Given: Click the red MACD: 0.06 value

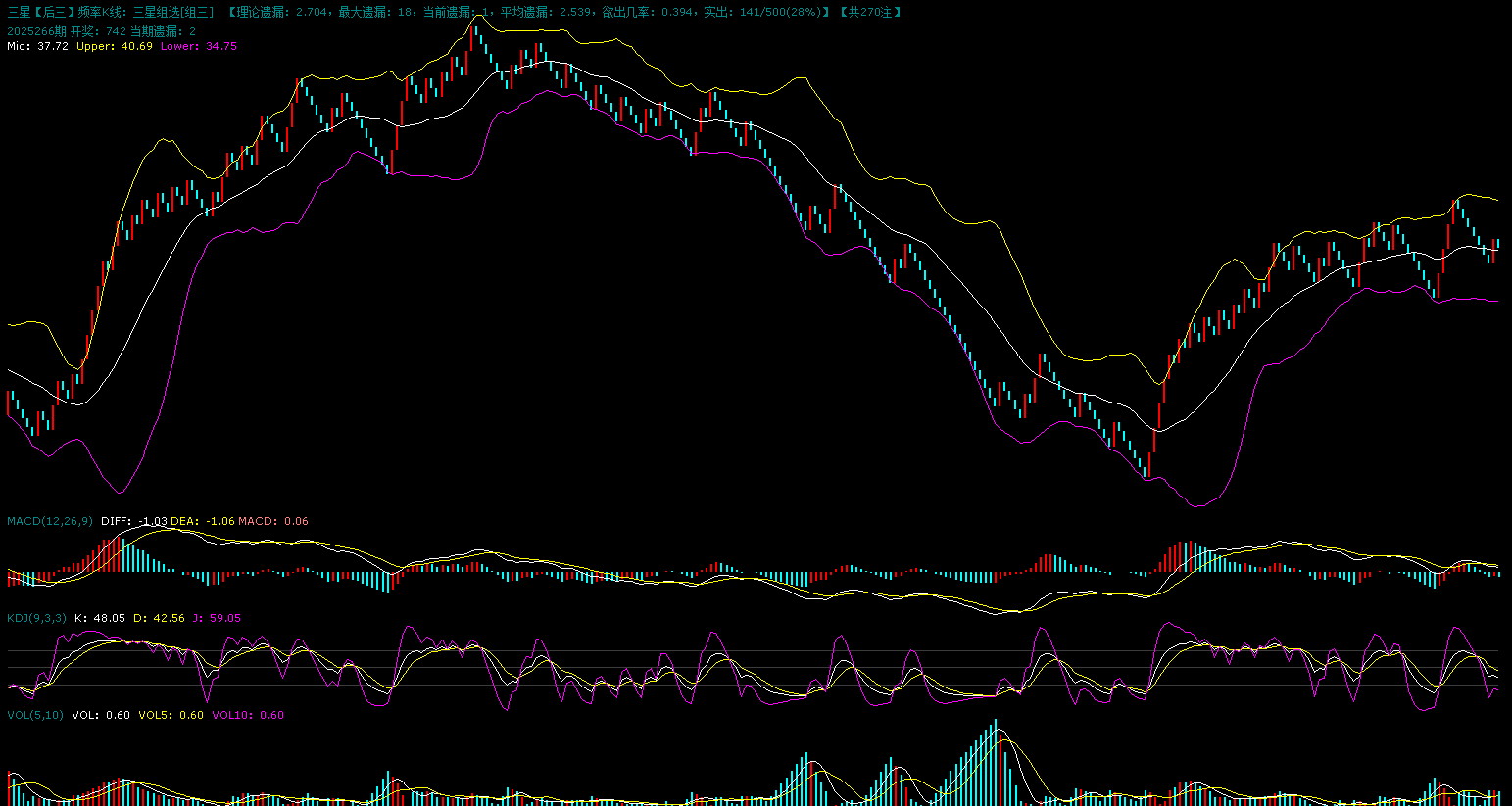Looking at the screenshot, I should click(273, 521).
